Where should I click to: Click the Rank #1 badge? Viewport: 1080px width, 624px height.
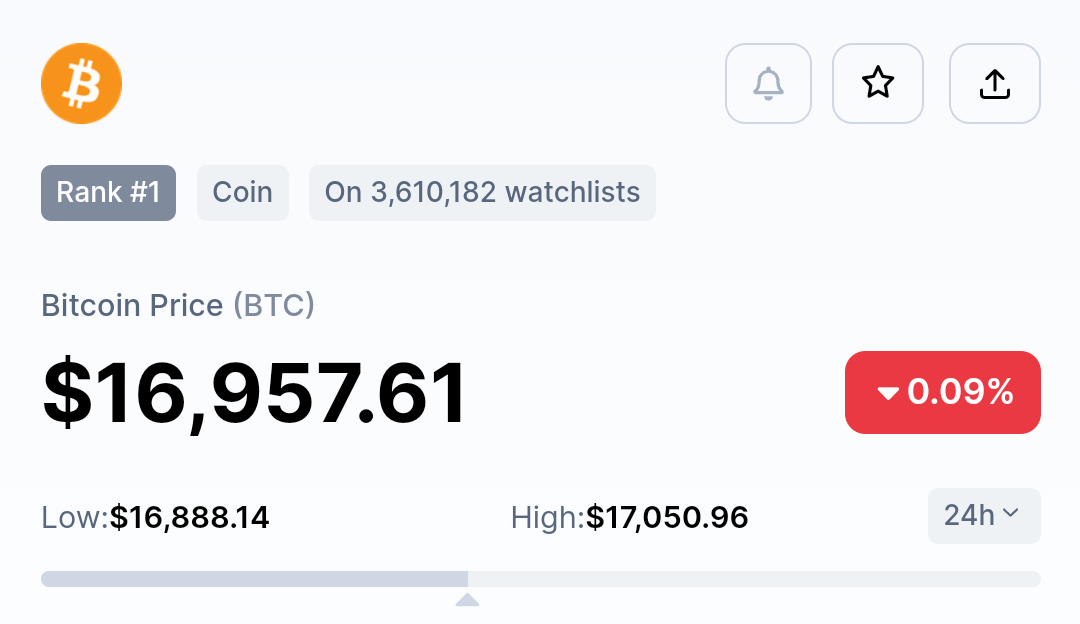[108, 193]
